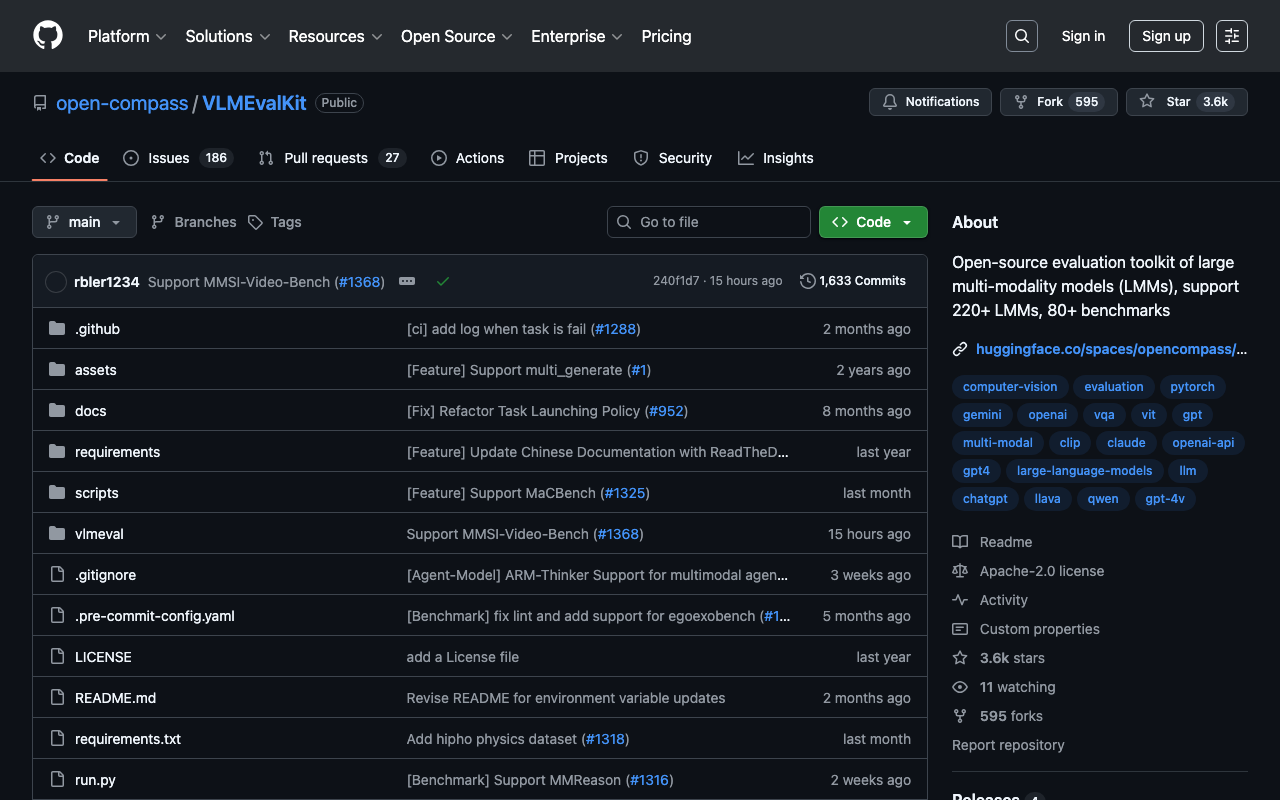Open the vlmeval folder
This screenshot has height=800, width=1280.
[x=99, y=534]
